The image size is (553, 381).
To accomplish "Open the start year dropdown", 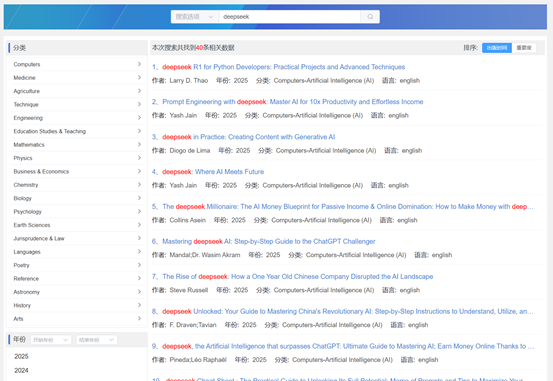I will pos(50,340).
